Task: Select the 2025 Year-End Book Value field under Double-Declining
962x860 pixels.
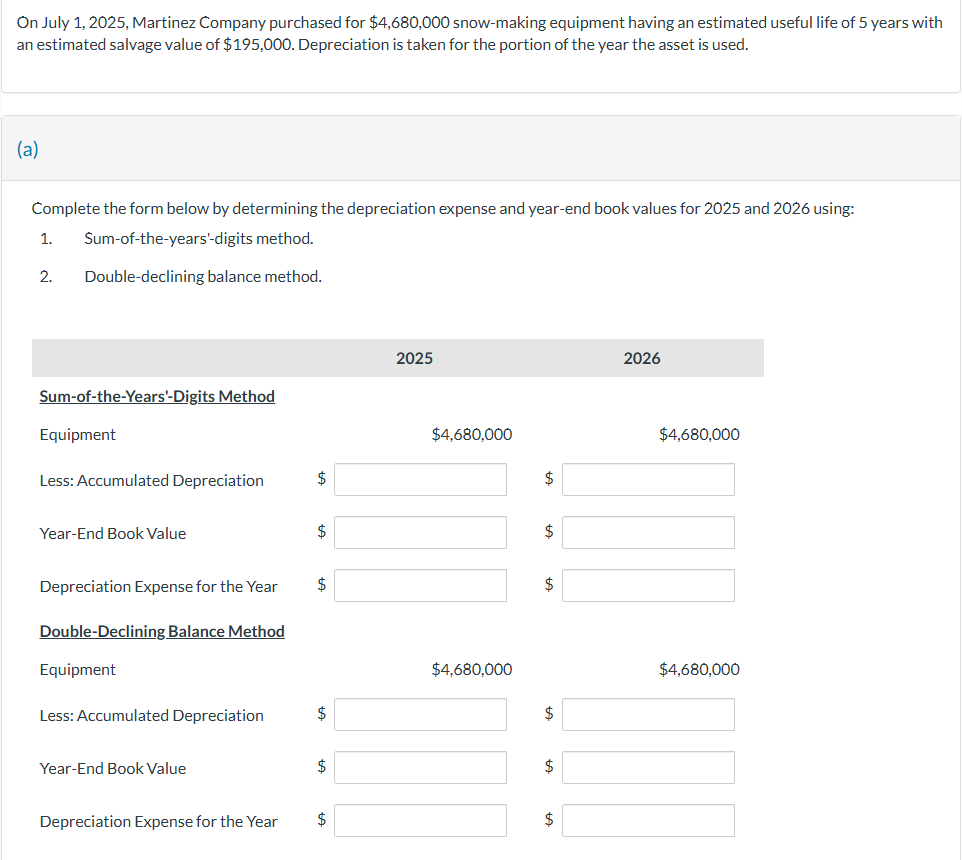Action: click(x=420, y=767)
